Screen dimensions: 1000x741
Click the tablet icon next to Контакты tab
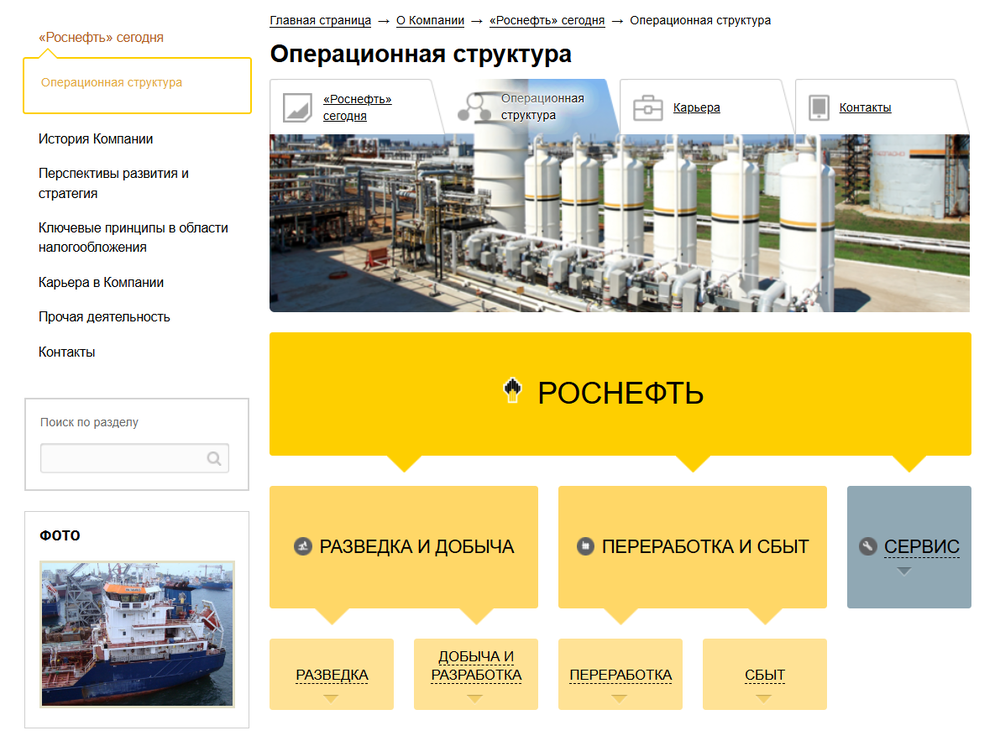pos(819,108)
